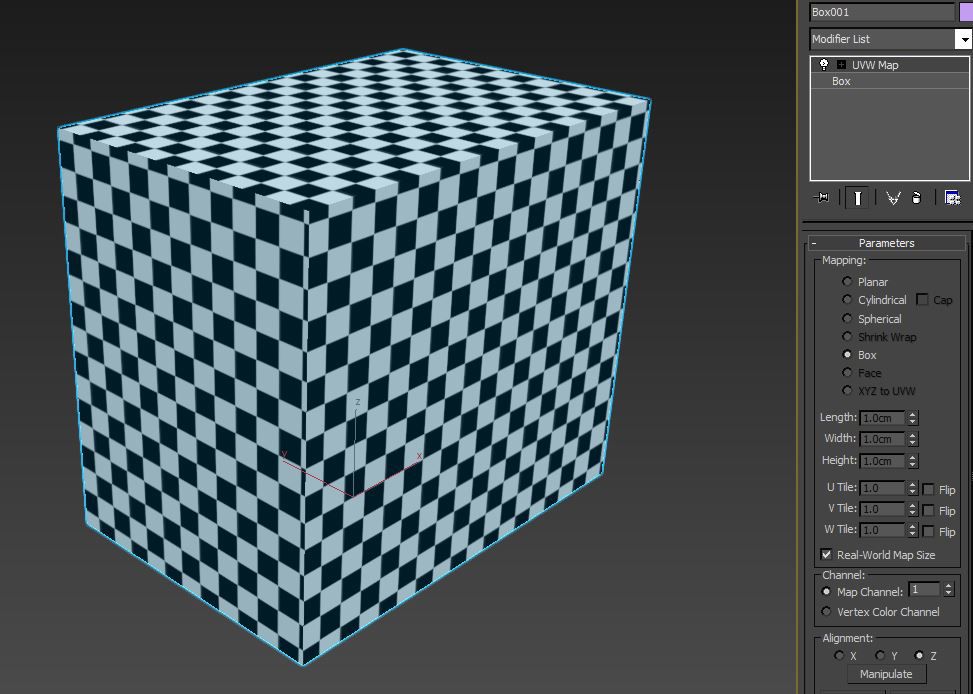Remove modifier from the stack icon
The height and width of the screenshot is (694, 973).
[916, 198]
